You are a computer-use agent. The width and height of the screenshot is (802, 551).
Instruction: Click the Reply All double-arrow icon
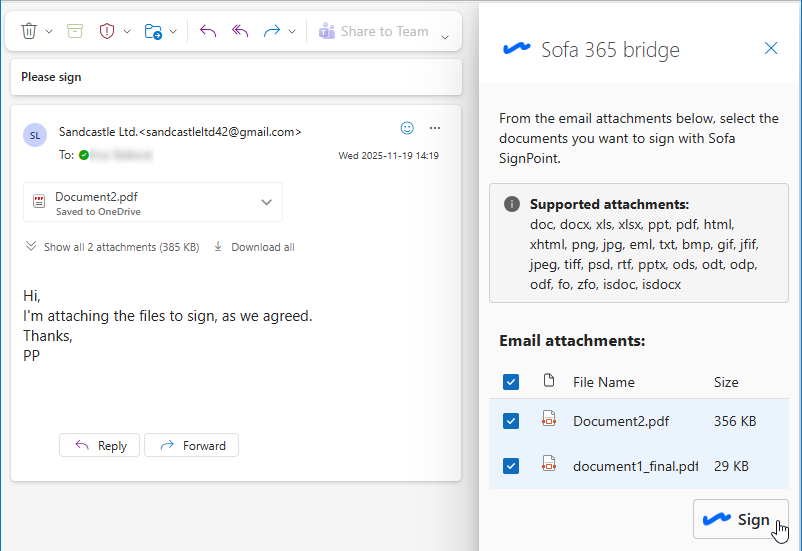pos(239,31)
